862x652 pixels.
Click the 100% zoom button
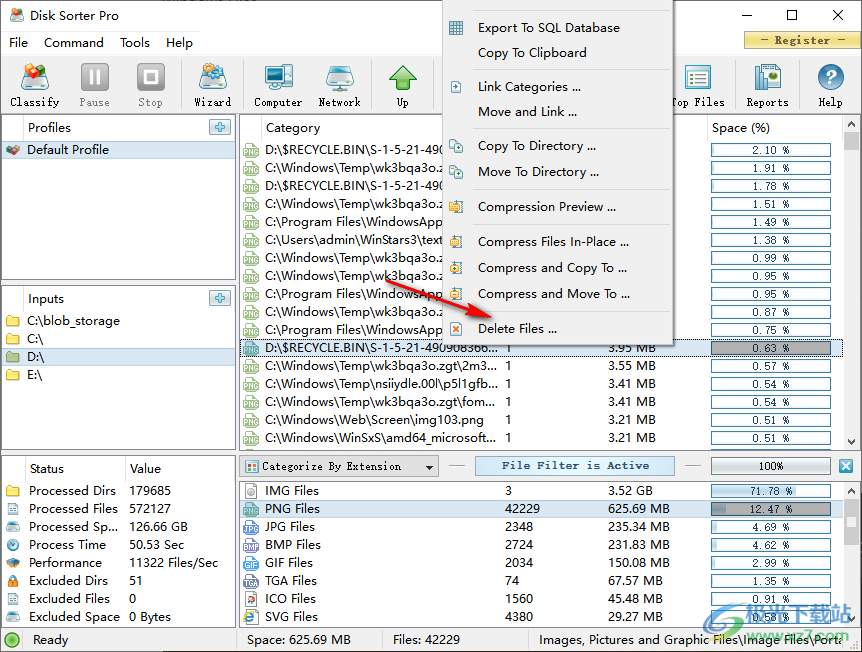point(771,466)
